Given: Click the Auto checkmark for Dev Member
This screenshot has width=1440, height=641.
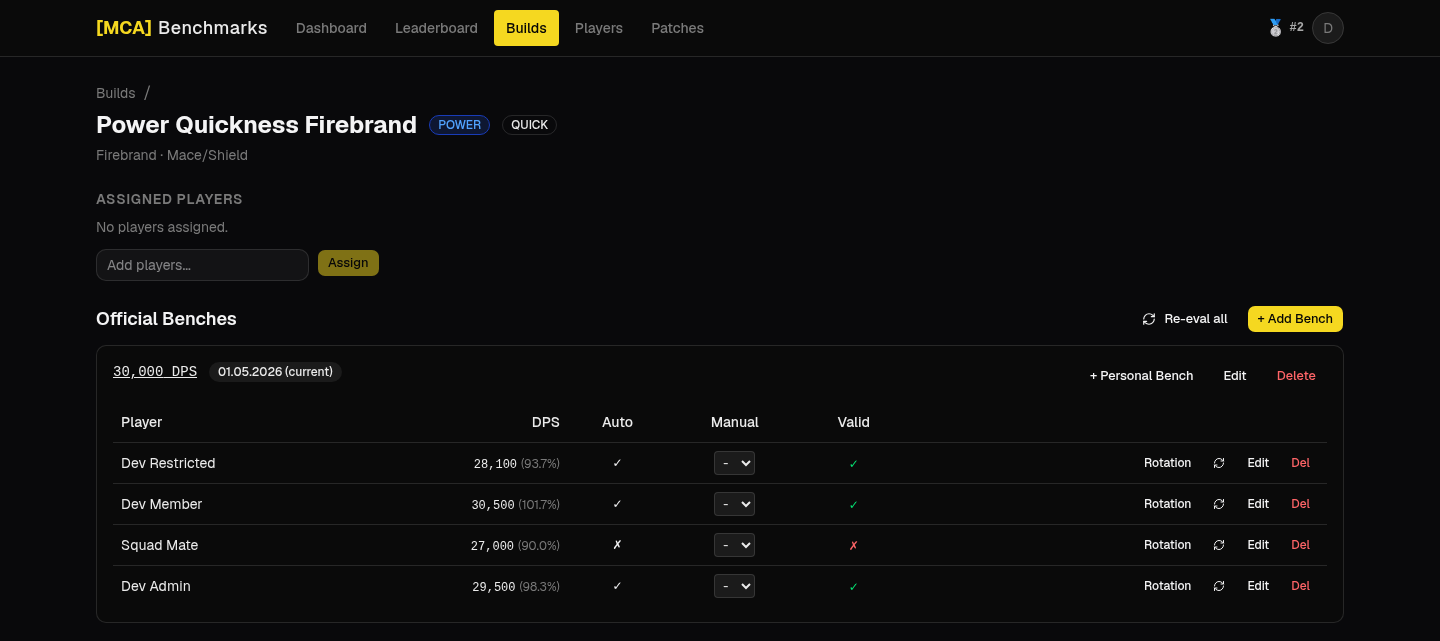Looking at the screenshot, I should 617,504.
